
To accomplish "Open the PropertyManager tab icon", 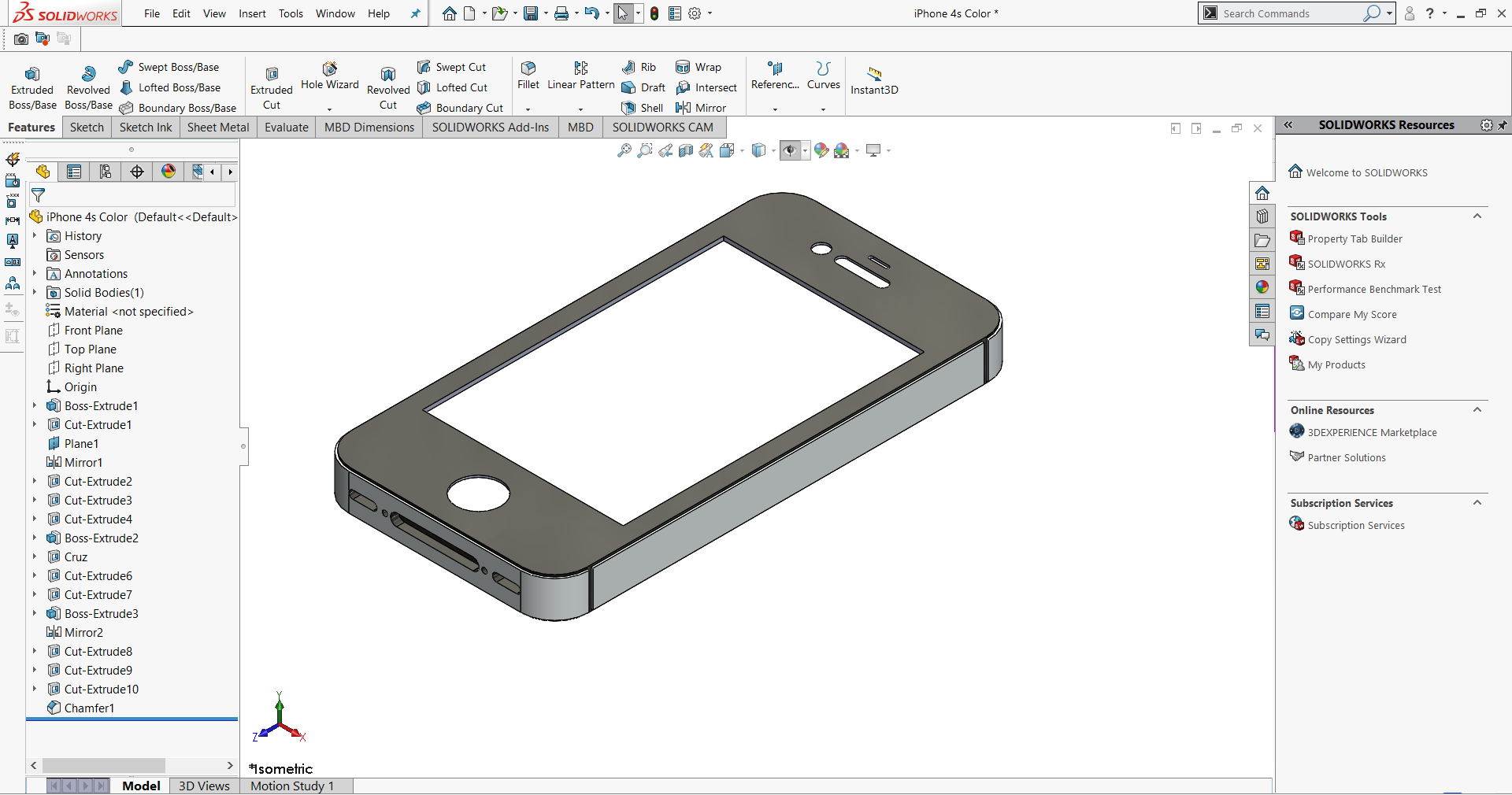I will [74, 172].
